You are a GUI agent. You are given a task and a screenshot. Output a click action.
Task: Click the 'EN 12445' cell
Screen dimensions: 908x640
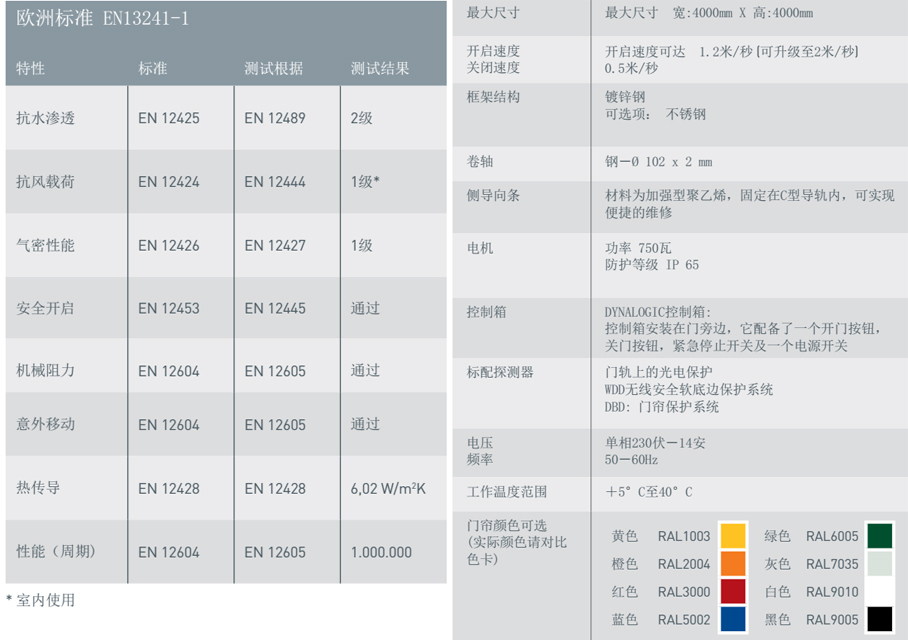pos(274,308)
